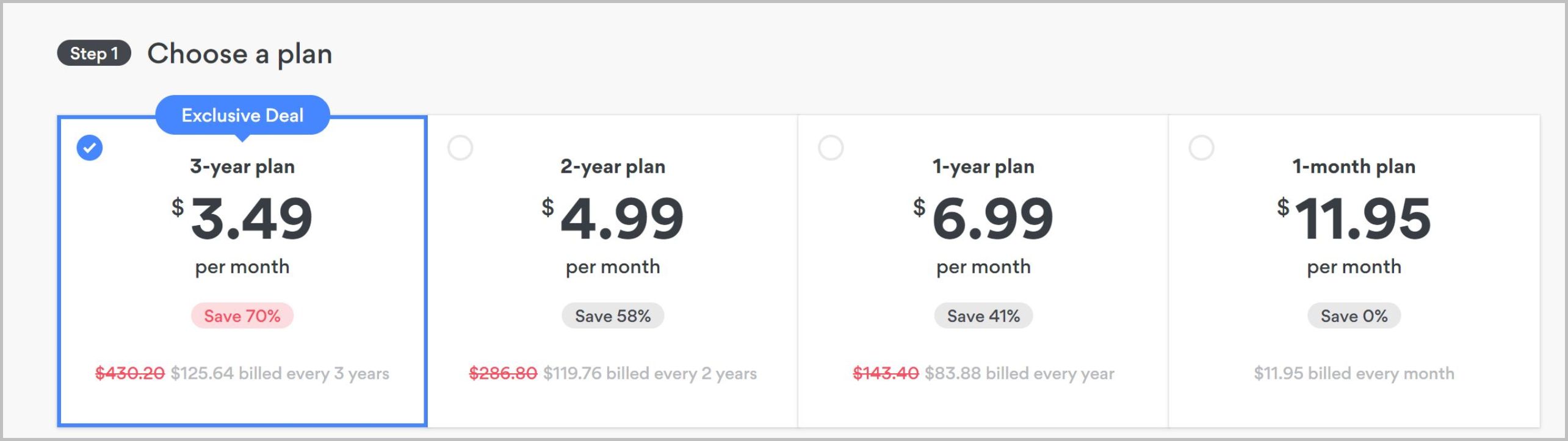The image size is (1568, 441).
Task: Click the Choose a plan heading
Action: [x=240, y=54]
